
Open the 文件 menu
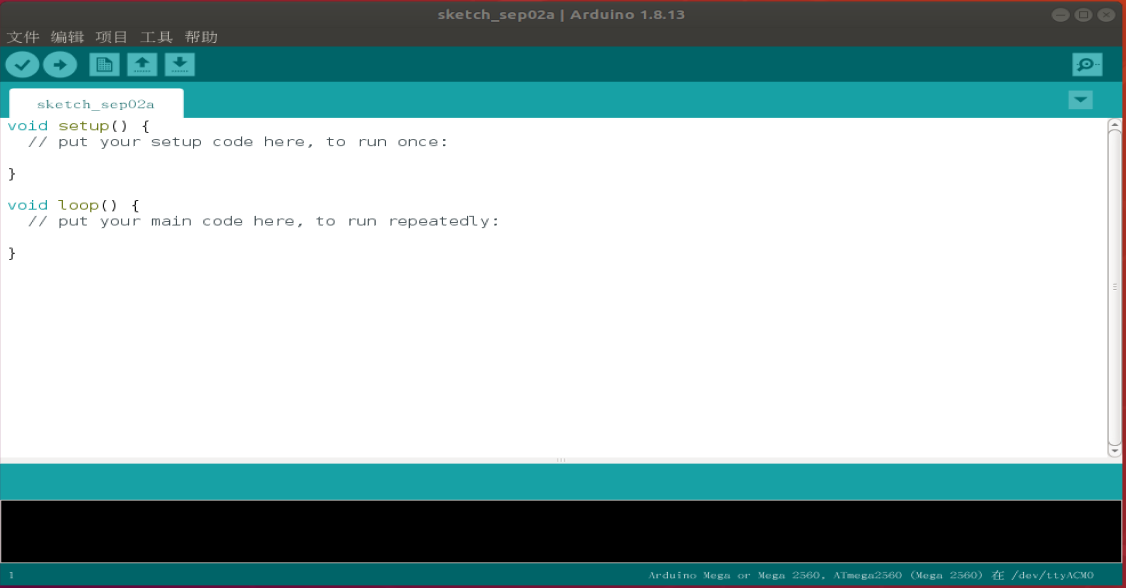point(23,37)
